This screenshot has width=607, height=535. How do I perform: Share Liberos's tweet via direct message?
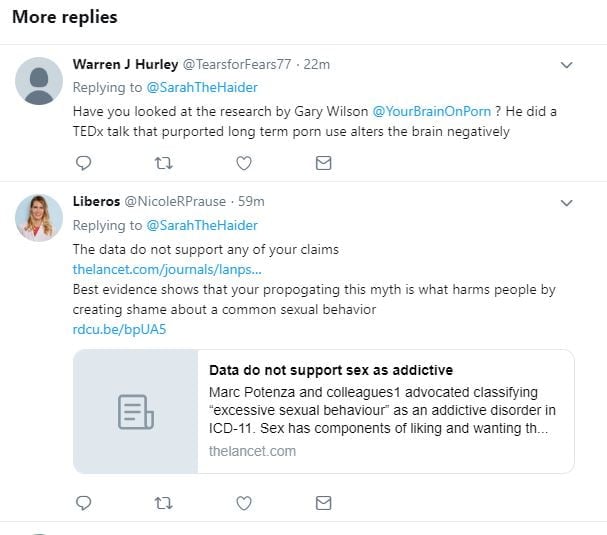323,502
